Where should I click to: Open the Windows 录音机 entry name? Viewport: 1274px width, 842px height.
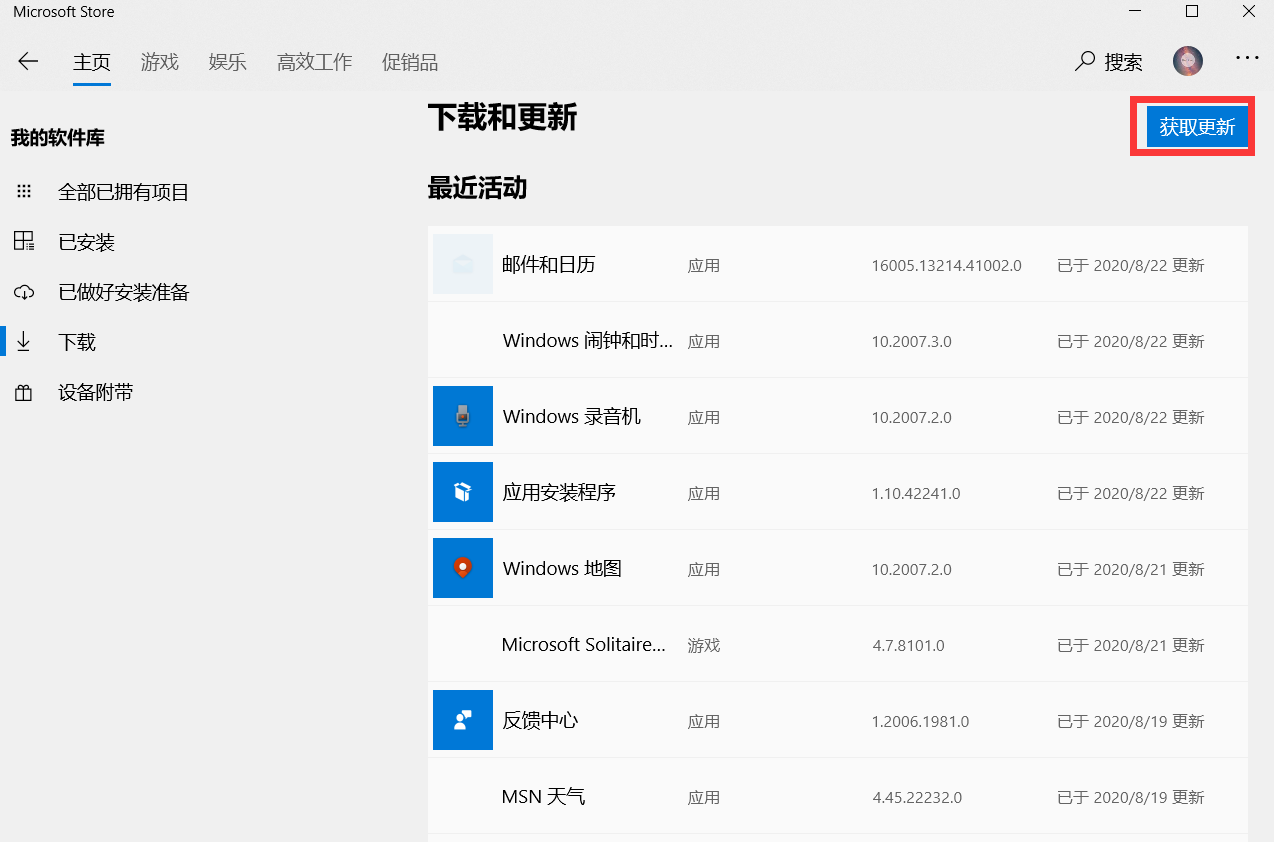[572, 417]
